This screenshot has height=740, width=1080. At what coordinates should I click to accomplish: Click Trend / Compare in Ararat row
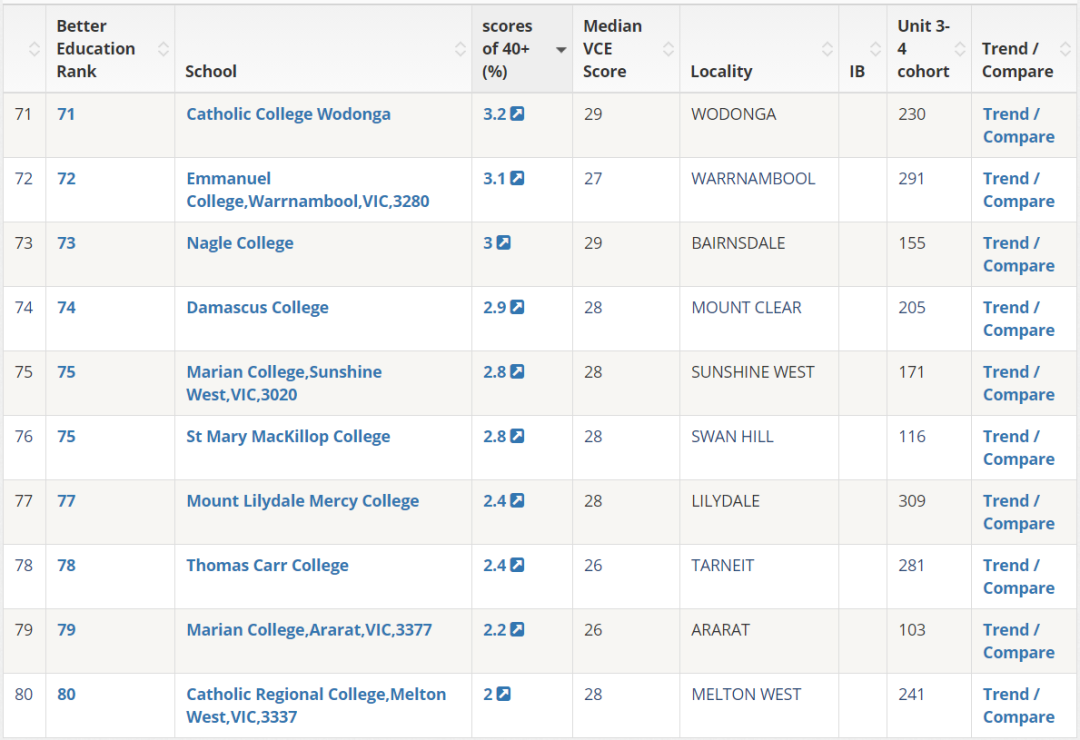tap(1018, 641)
